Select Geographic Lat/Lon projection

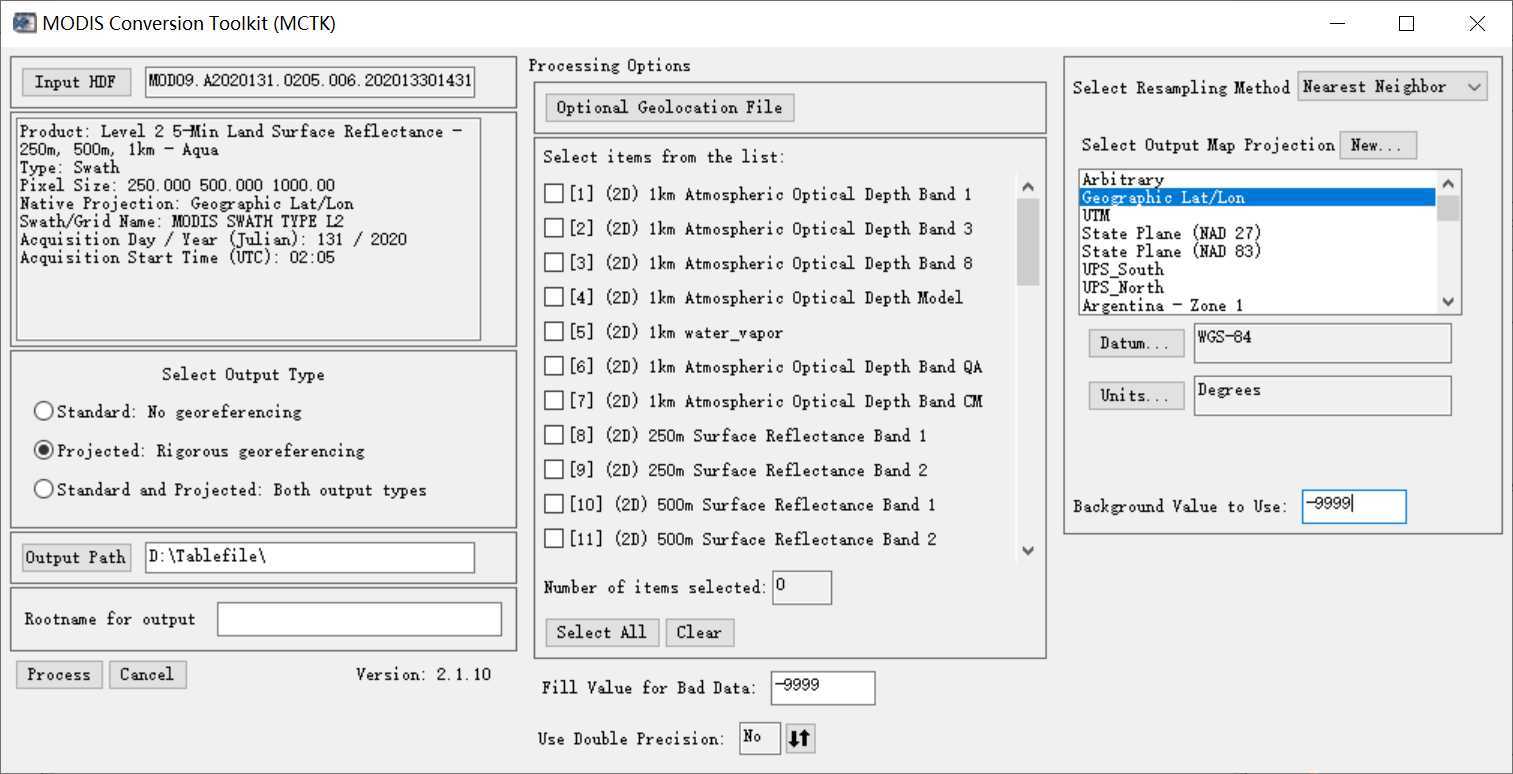pos(1257,198)
